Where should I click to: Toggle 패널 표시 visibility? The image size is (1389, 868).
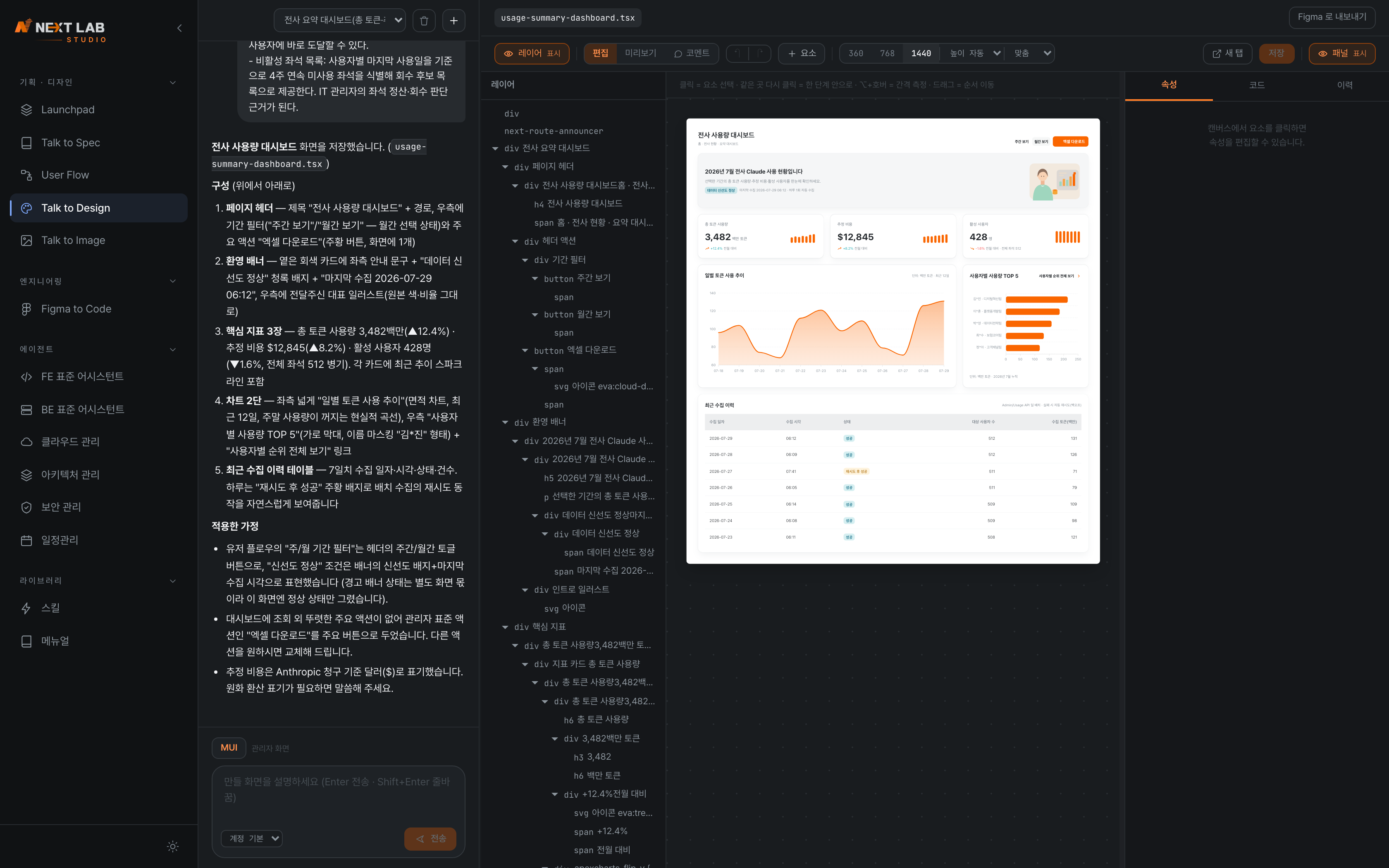(x=1342, y=53)
